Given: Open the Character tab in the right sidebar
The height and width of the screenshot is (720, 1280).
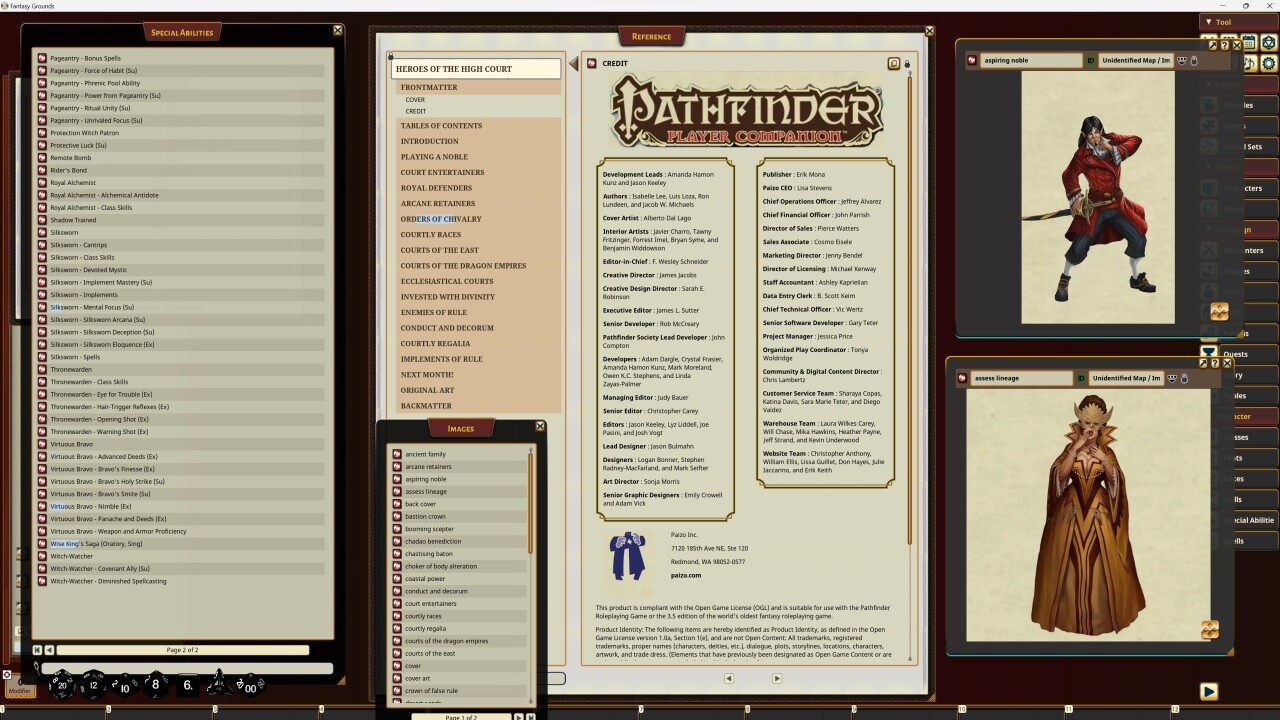Looking at the screenshot, I should click(x=1262, y=416).
